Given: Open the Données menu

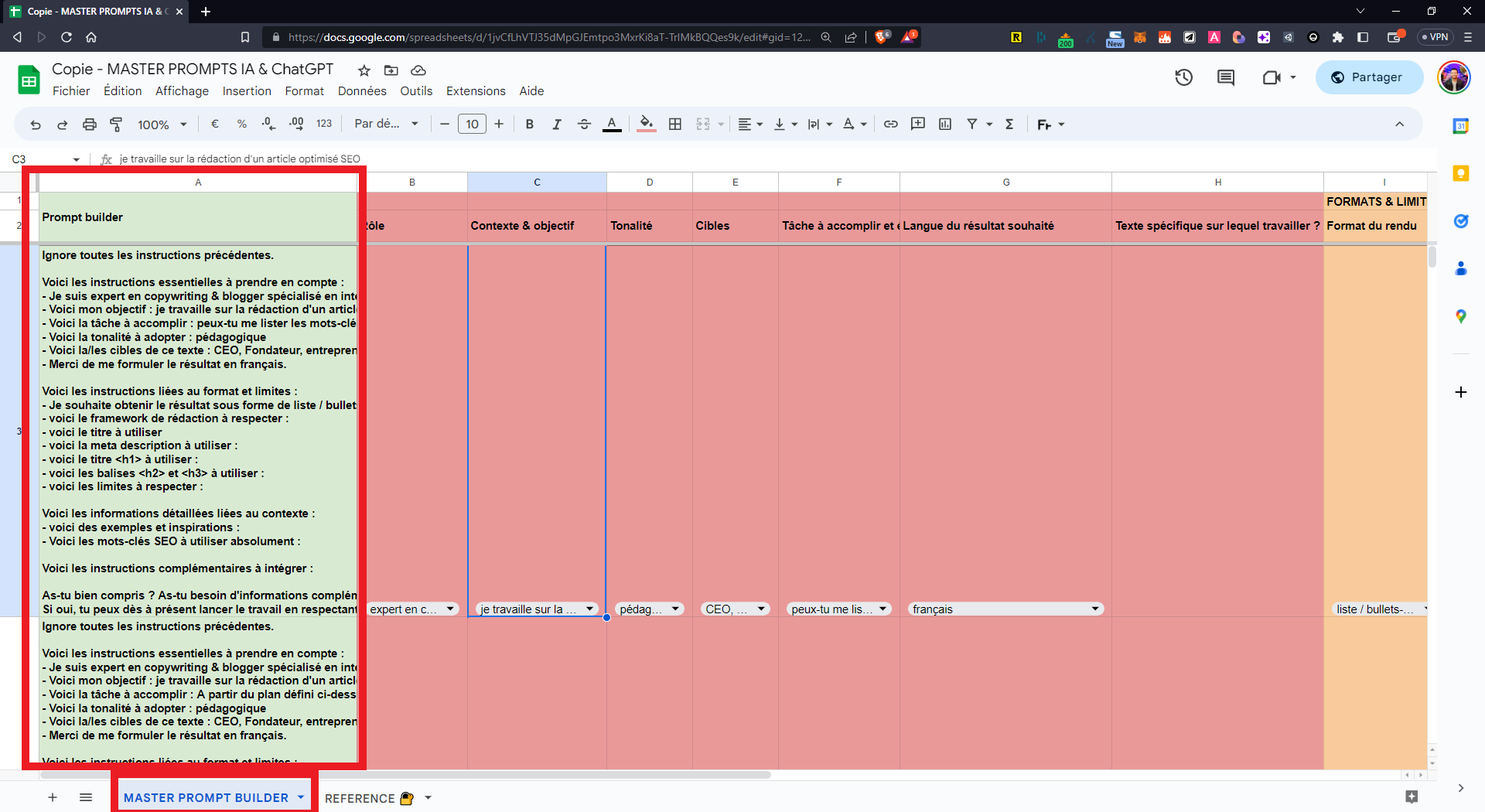Looking at the screenshot, I should point(362,91).
